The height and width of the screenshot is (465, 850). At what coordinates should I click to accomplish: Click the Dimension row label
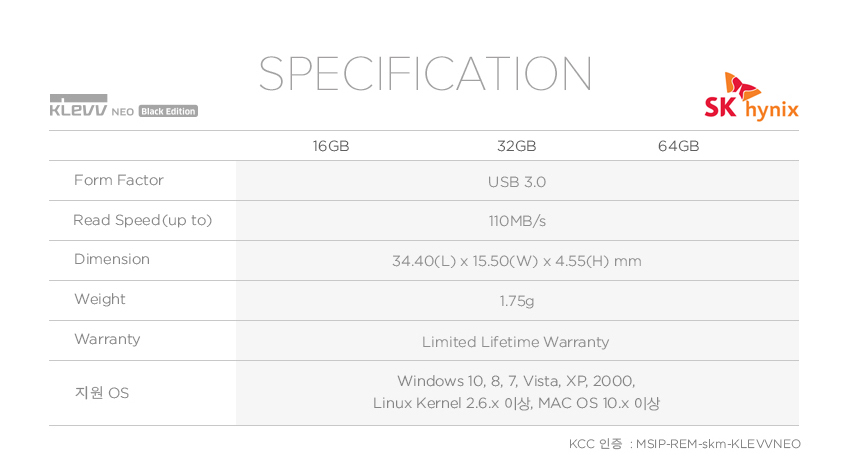tap(112, 259)
